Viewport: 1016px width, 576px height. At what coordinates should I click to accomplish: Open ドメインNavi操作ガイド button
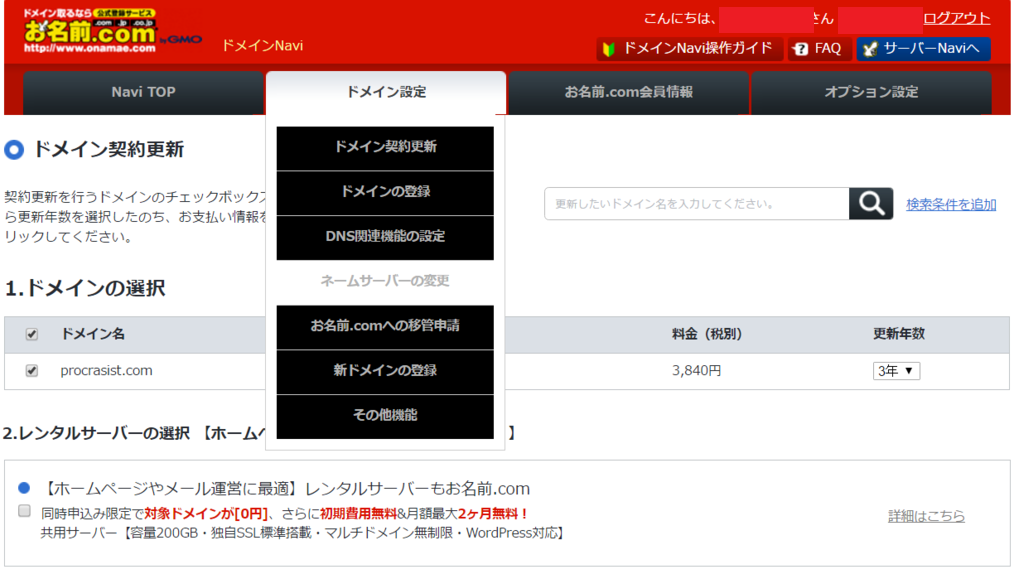click(689, 49)
